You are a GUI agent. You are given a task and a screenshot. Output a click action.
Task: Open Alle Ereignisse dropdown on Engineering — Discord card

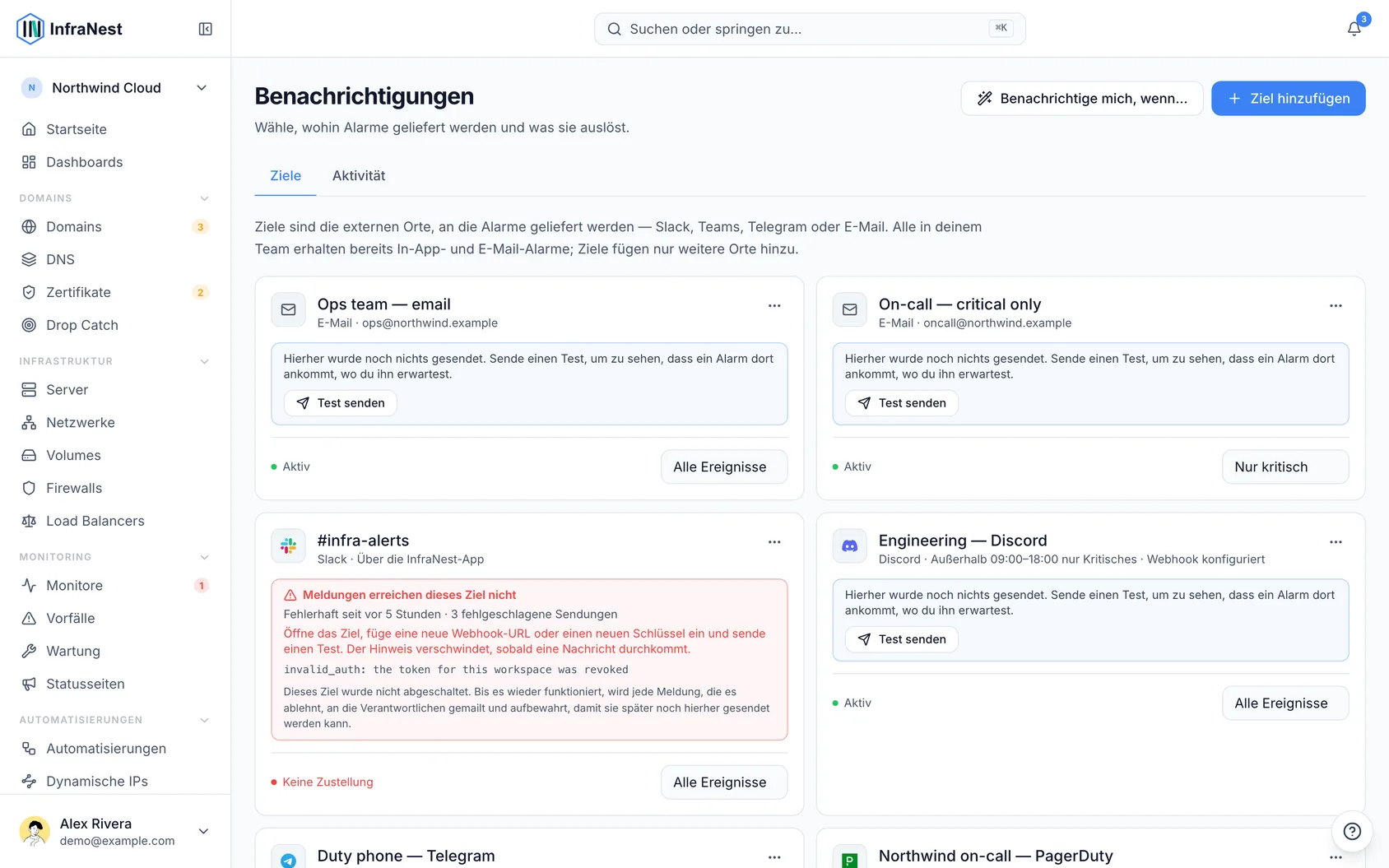click(1285, 703)
